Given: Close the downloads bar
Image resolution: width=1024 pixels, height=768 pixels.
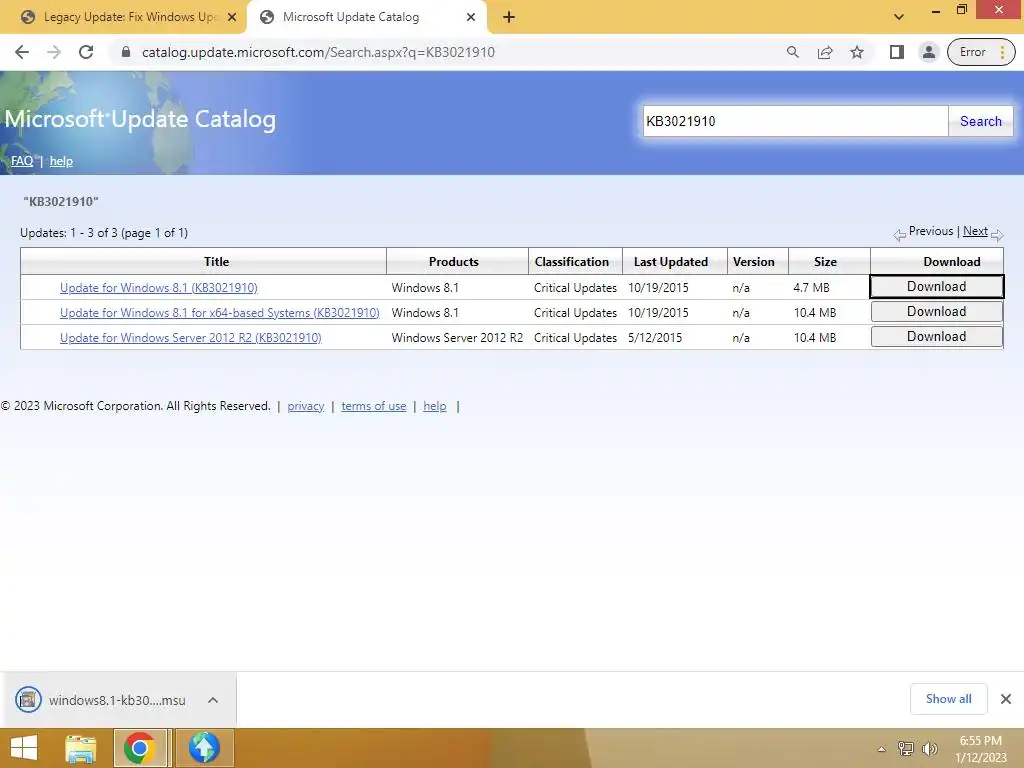Looking at the screenshot, I should [x=1006, y=699].
